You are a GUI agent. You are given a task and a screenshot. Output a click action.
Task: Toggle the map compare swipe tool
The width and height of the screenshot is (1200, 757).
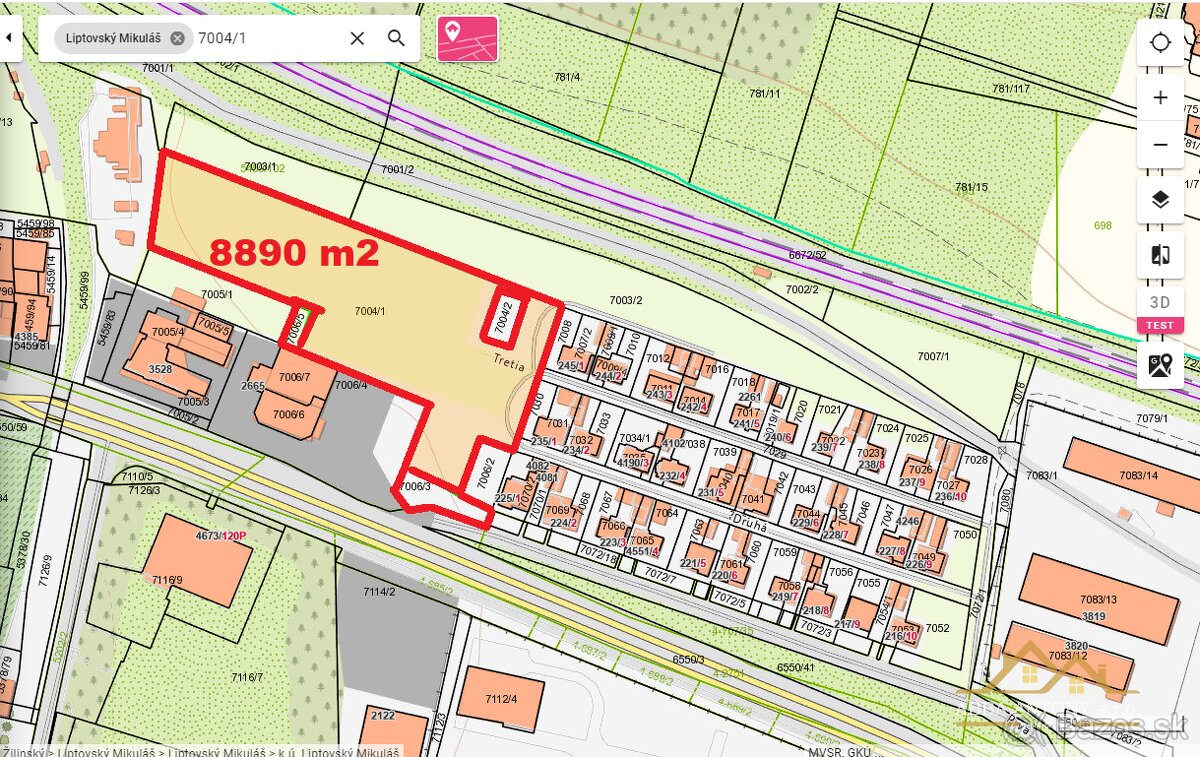click(1160, 255)
